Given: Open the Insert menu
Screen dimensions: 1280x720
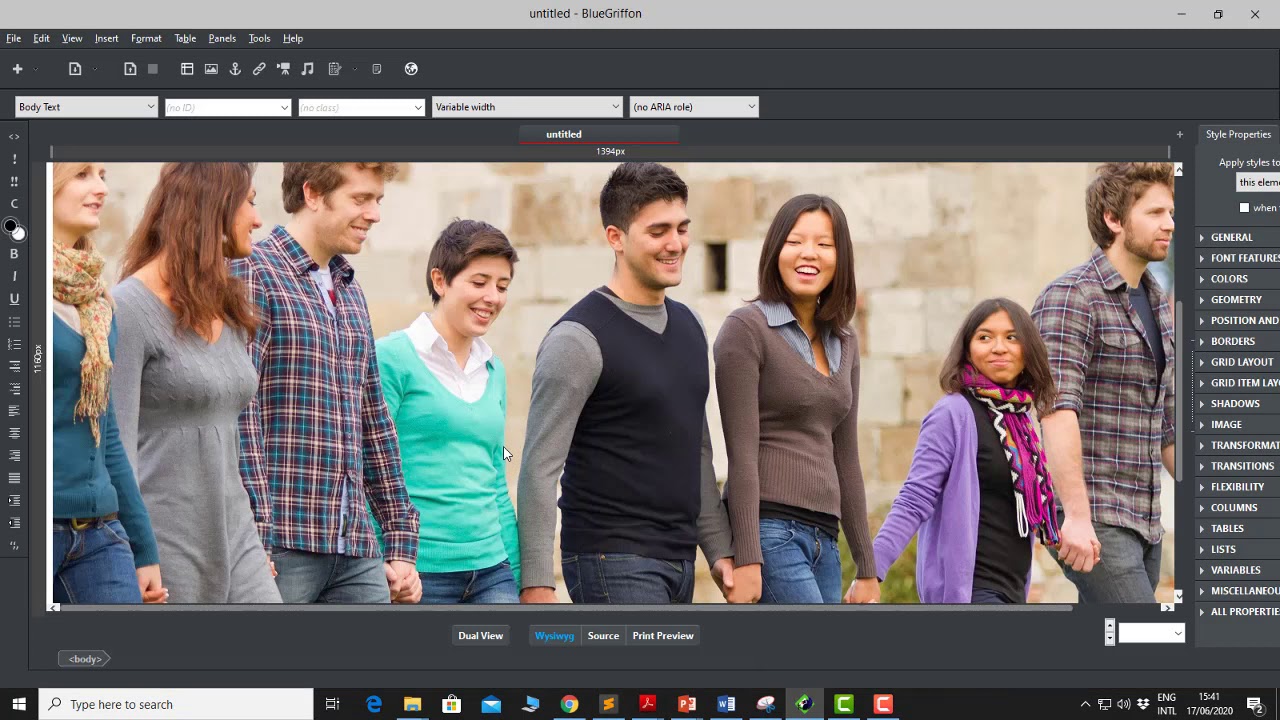Looking at the screenshot, I should [x=106, y=38].
